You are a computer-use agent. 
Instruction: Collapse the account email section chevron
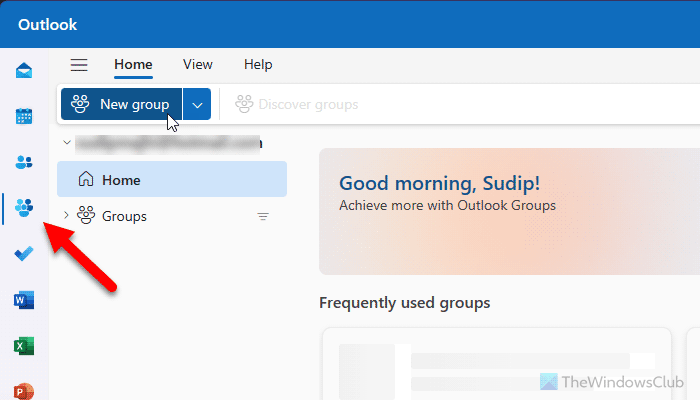click(66, 143)
